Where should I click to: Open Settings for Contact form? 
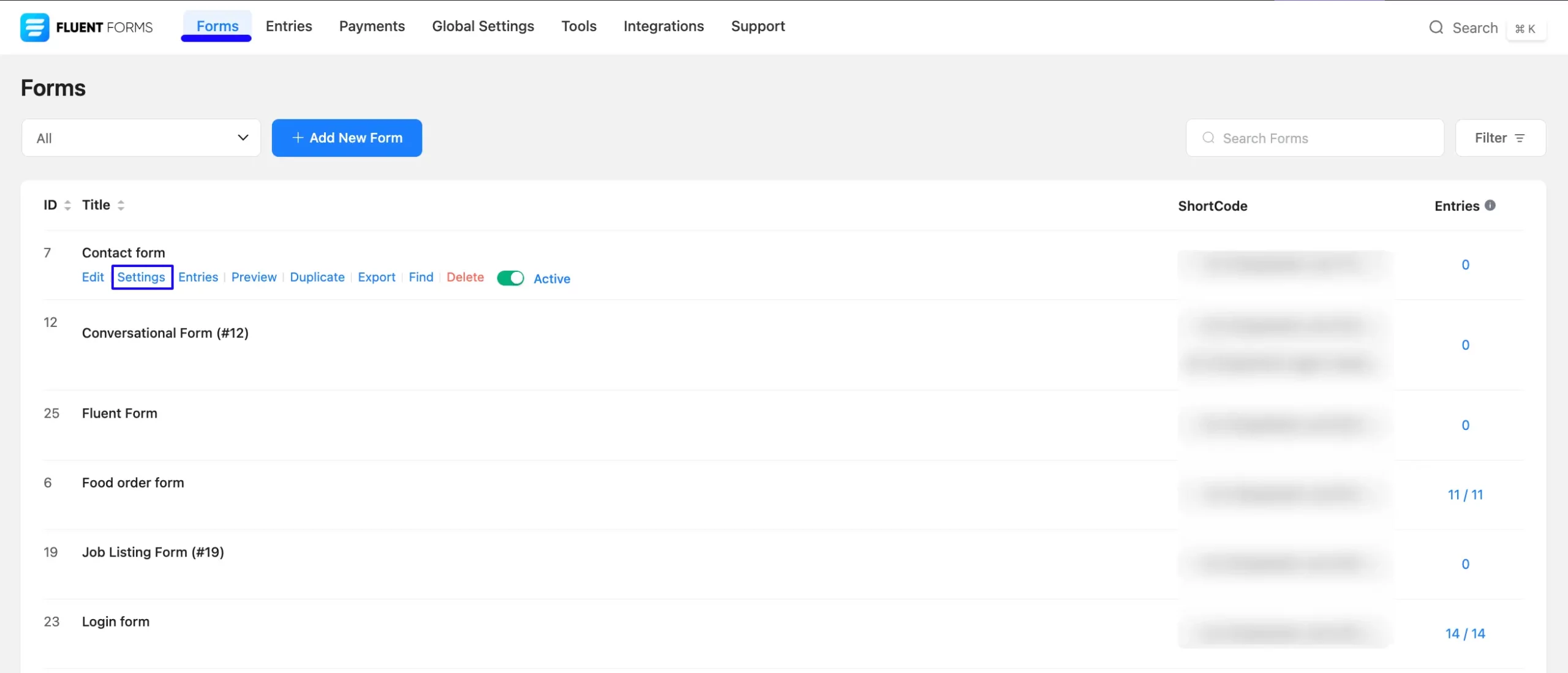click(x=141, y=277)
